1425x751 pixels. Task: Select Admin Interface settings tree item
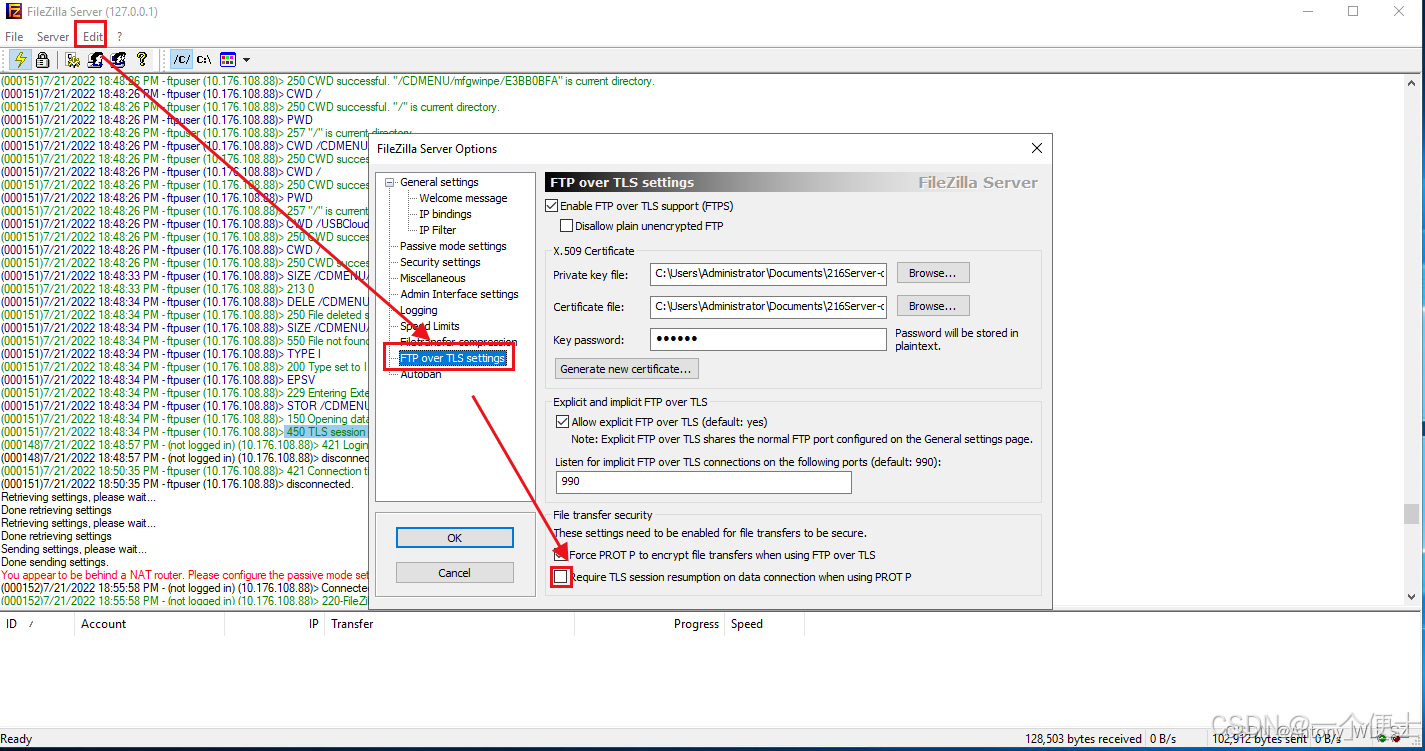point(459,294)
